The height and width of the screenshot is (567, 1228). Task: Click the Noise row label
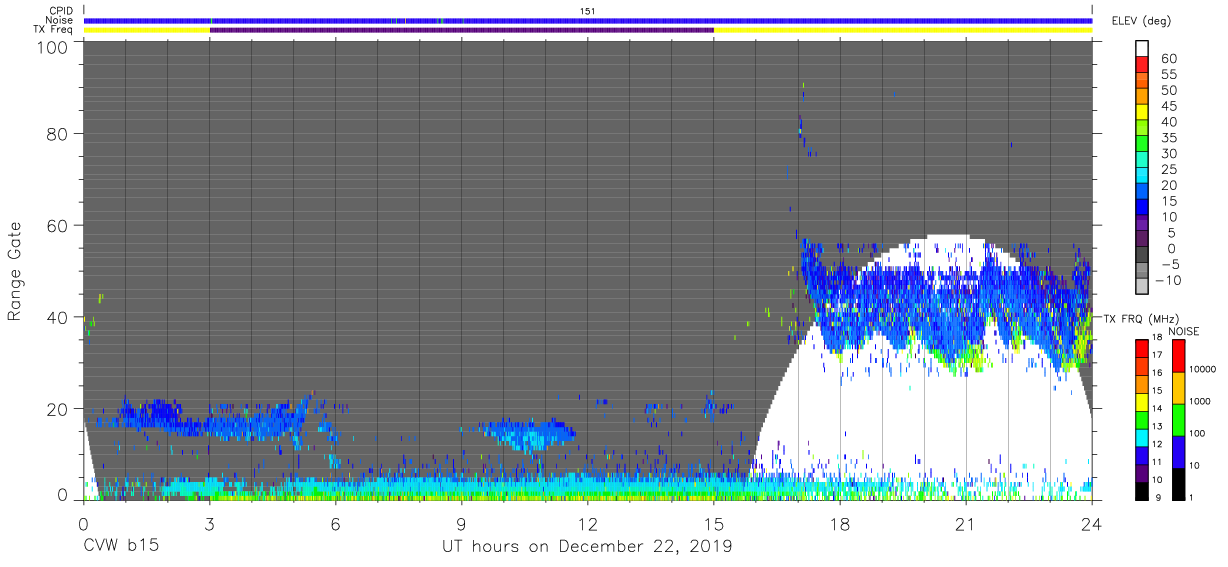coord(61,20)
